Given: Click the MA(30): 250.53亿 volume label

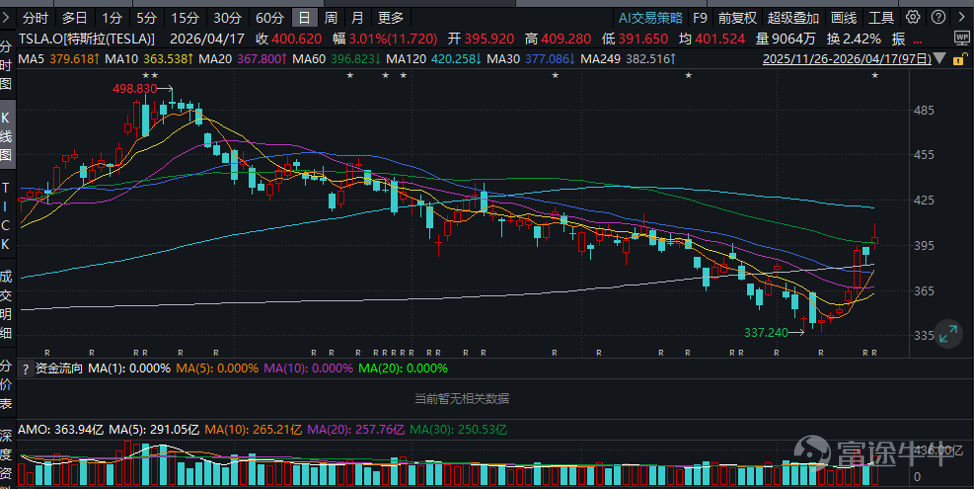Looking at the screenshot, I should tap(458, 430).
